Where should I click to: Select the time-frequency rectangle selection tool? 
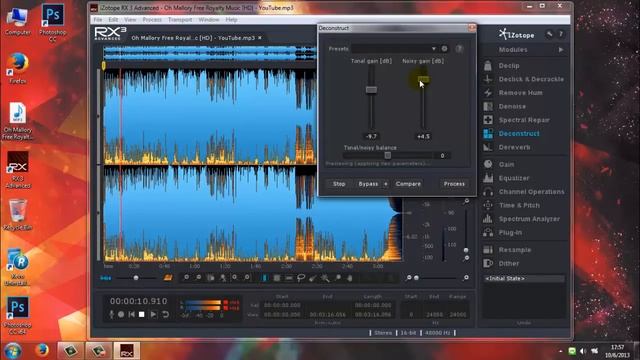(277, 278)
